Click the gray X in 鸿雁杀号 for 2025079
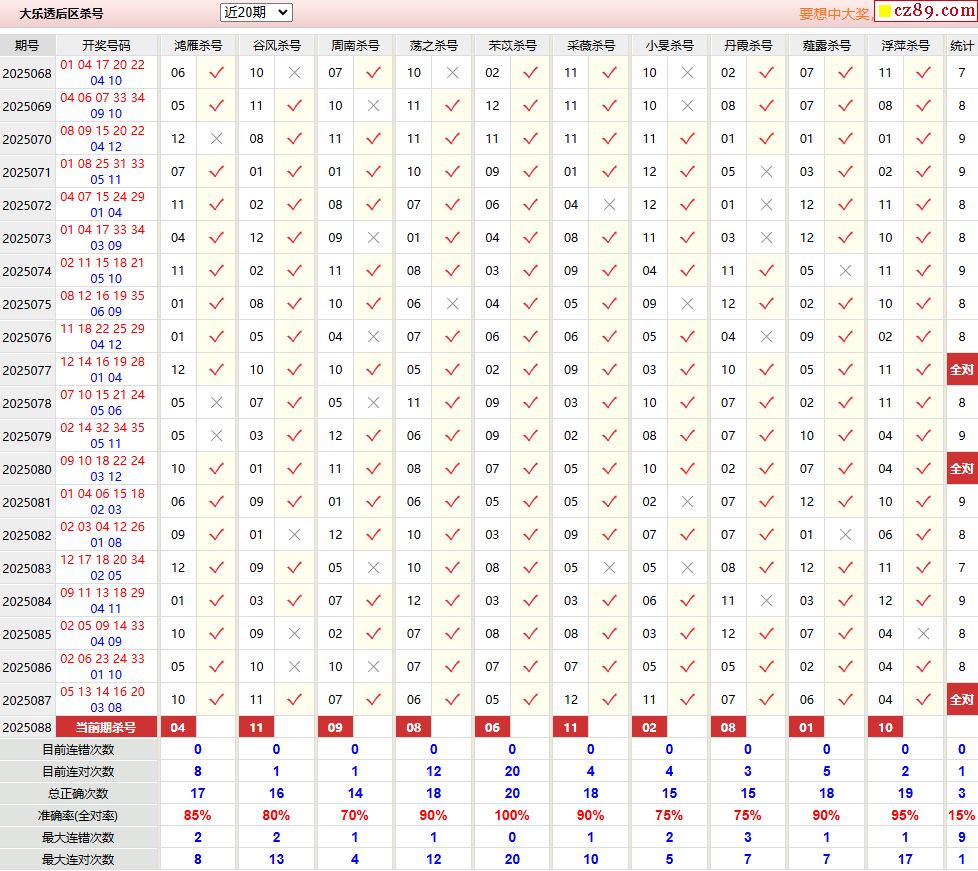 (216, 436)
